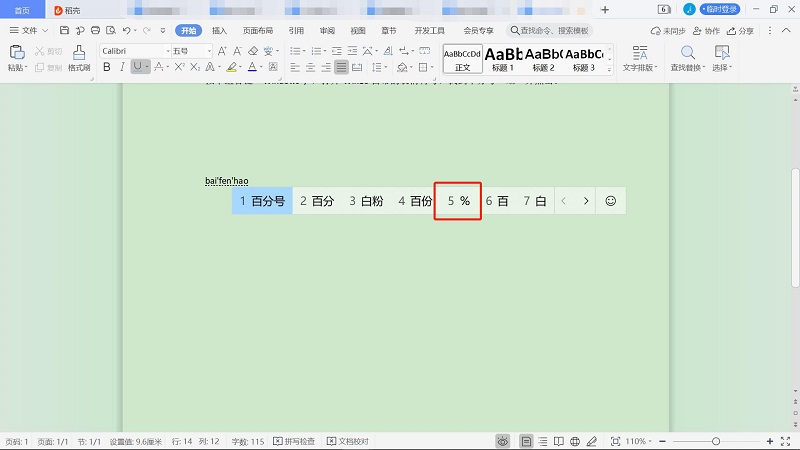Toggle Italic formatting

click(x=122, y=68)
